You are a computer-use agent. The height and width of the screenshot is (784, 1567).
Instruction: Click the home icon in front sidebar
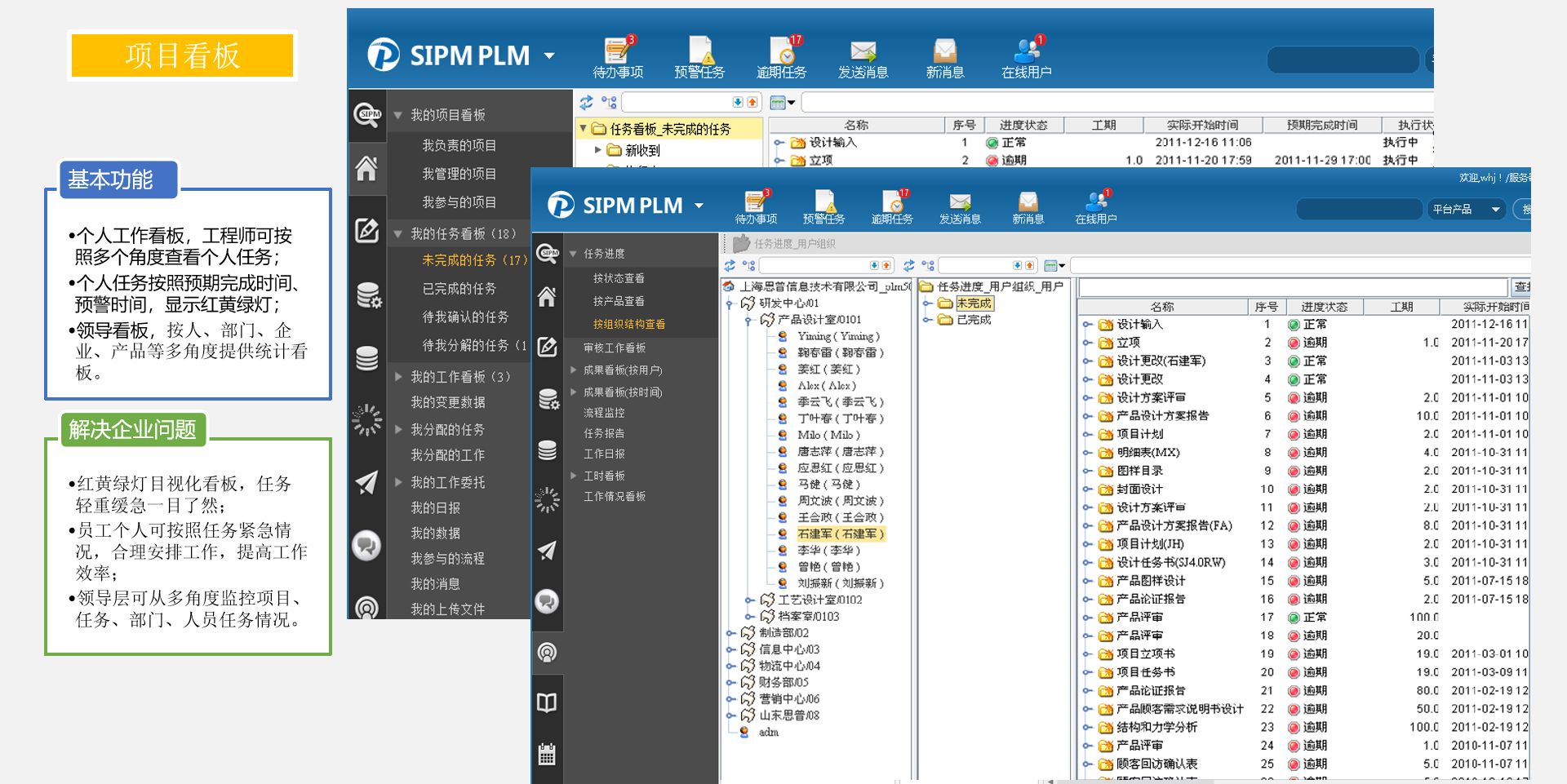547,298
